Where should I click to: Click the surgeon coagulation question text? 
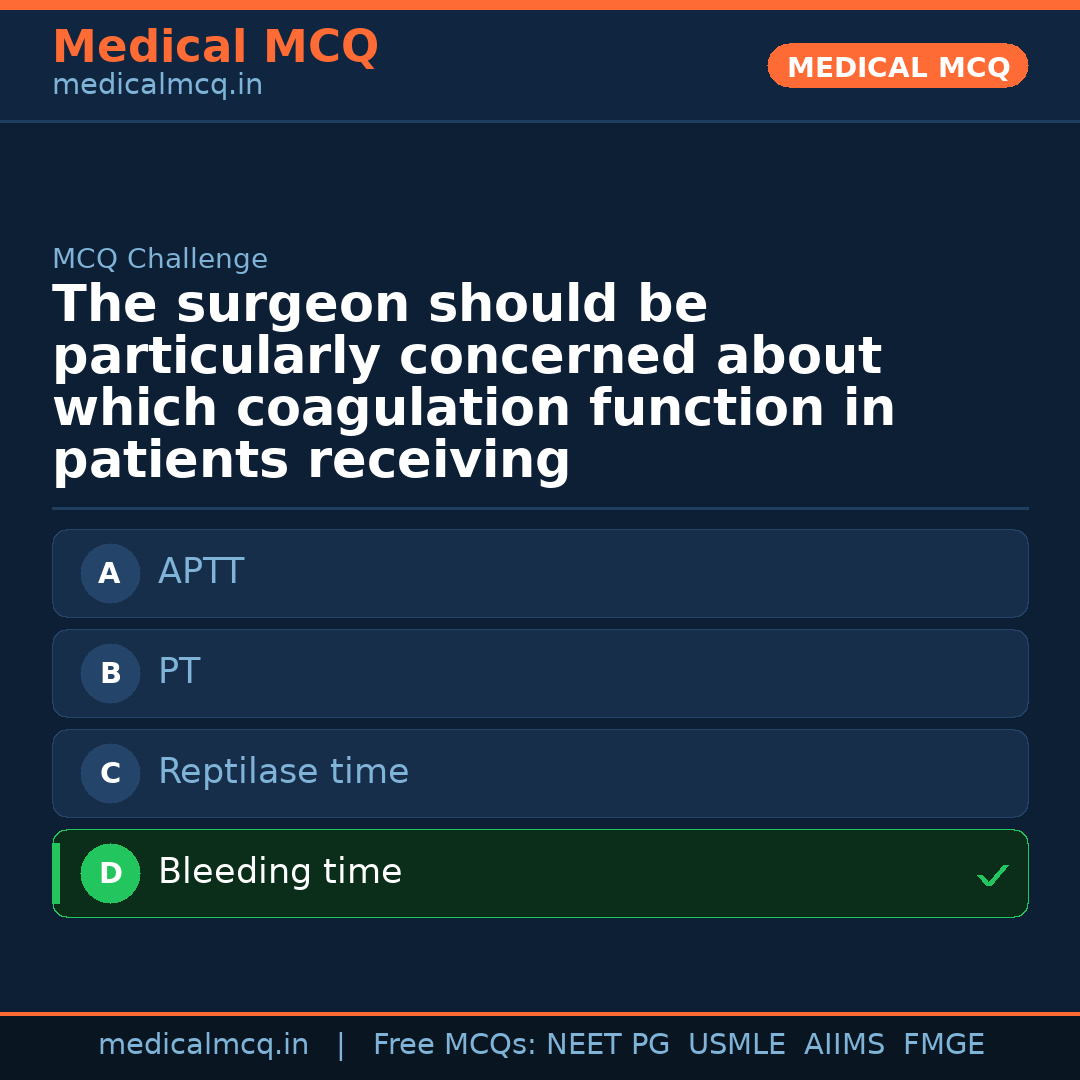click(473, 383)
